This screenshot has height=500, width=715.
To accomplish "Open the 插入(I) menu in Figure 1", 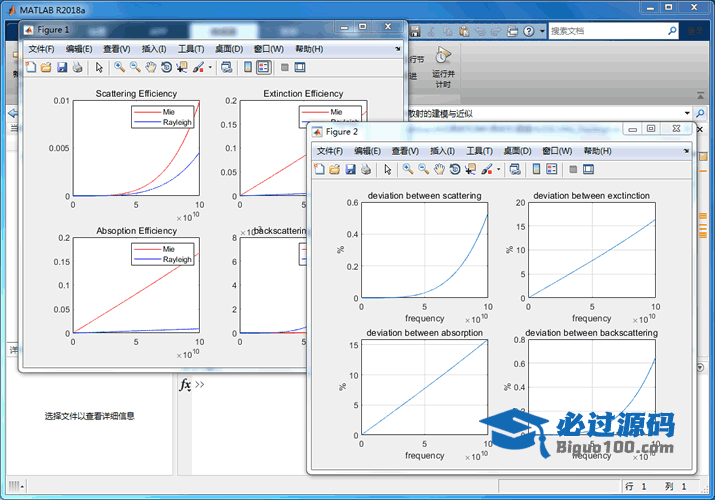I will pyautogui.click(x=154, y=49).
